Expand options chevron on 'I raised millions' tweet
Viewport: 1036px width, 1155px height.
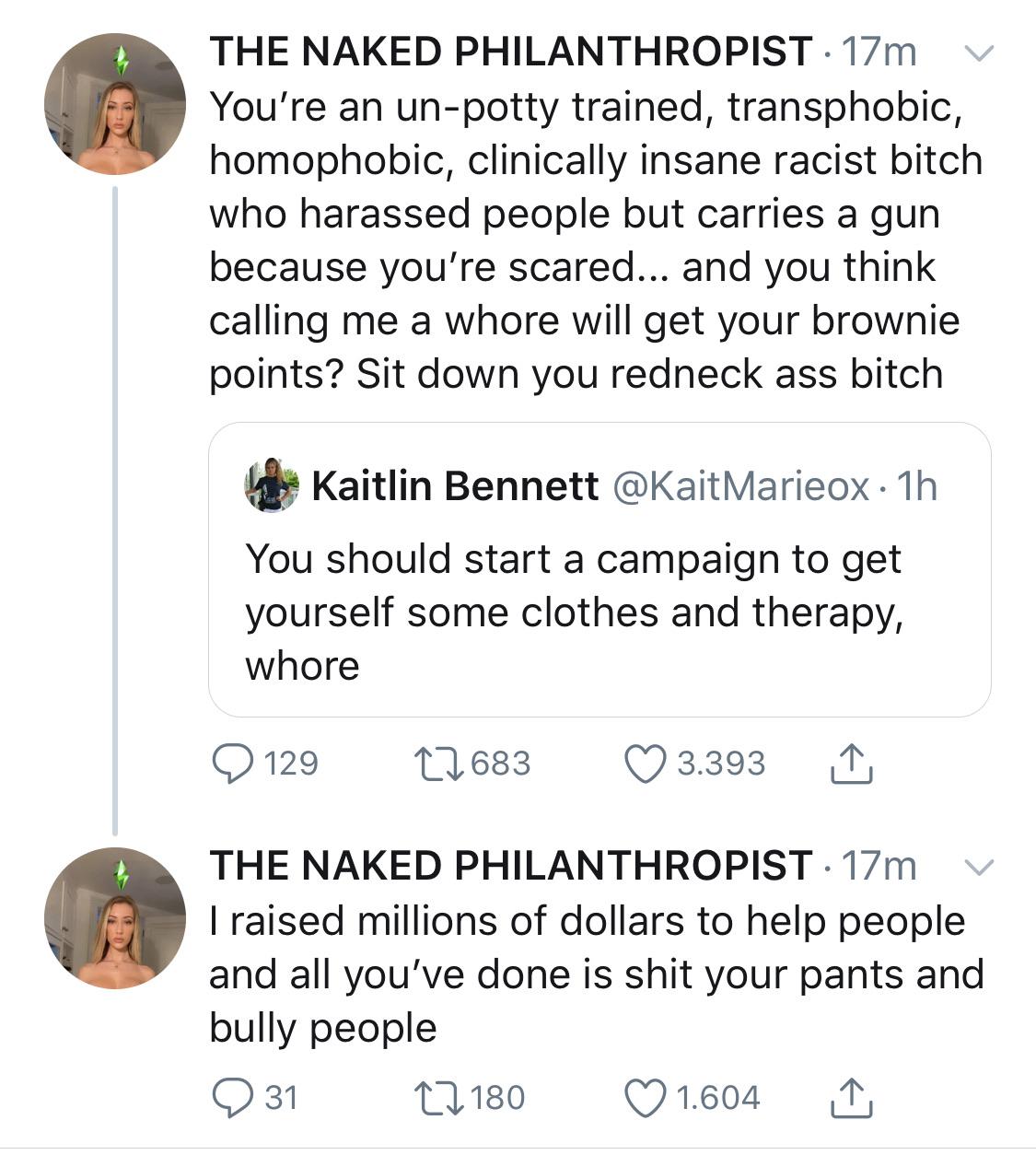[979, 868]
